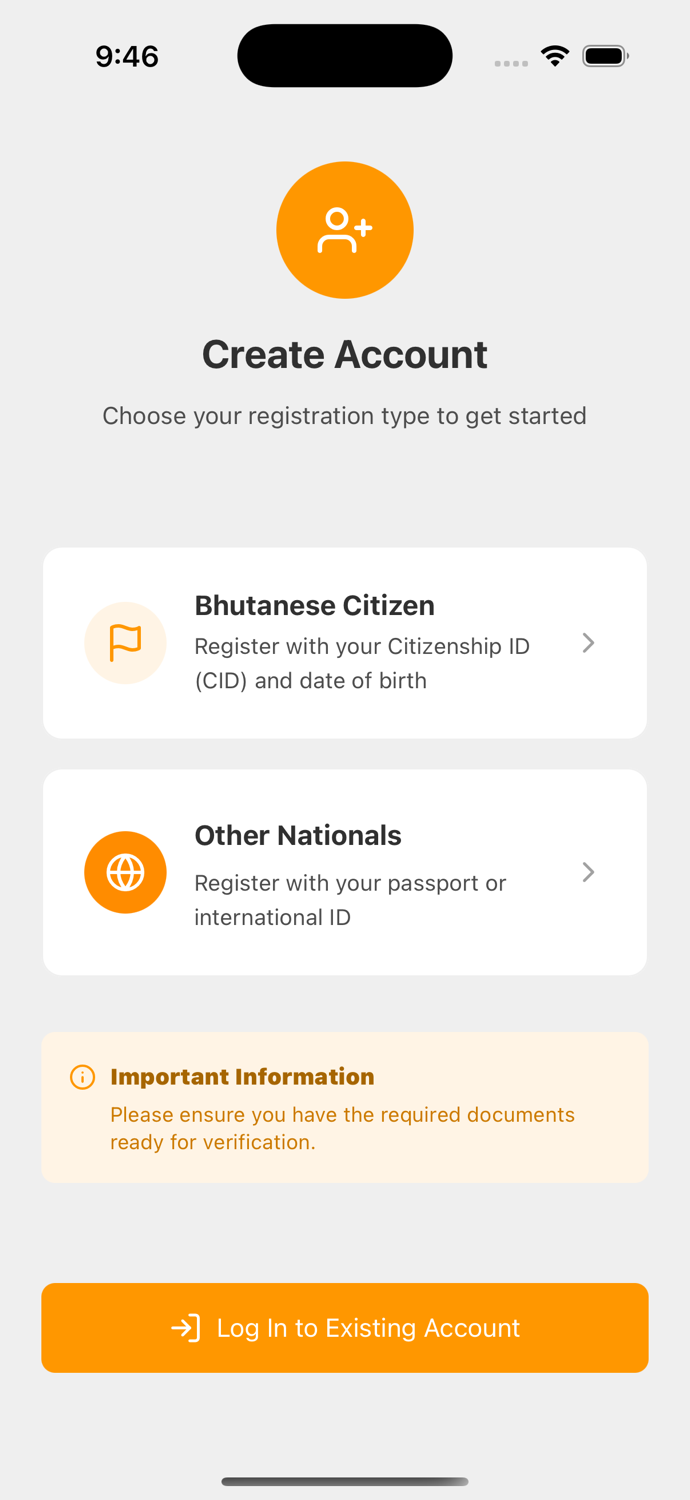
Task: Tap the Important Information notice banner
Action: pos(345,1107)
